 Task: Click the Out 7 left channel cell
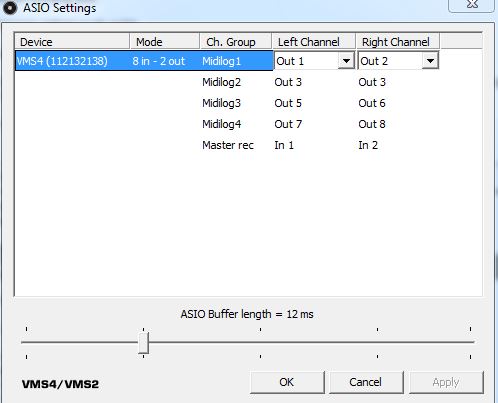pyautogui.click(x=288, y=124)
